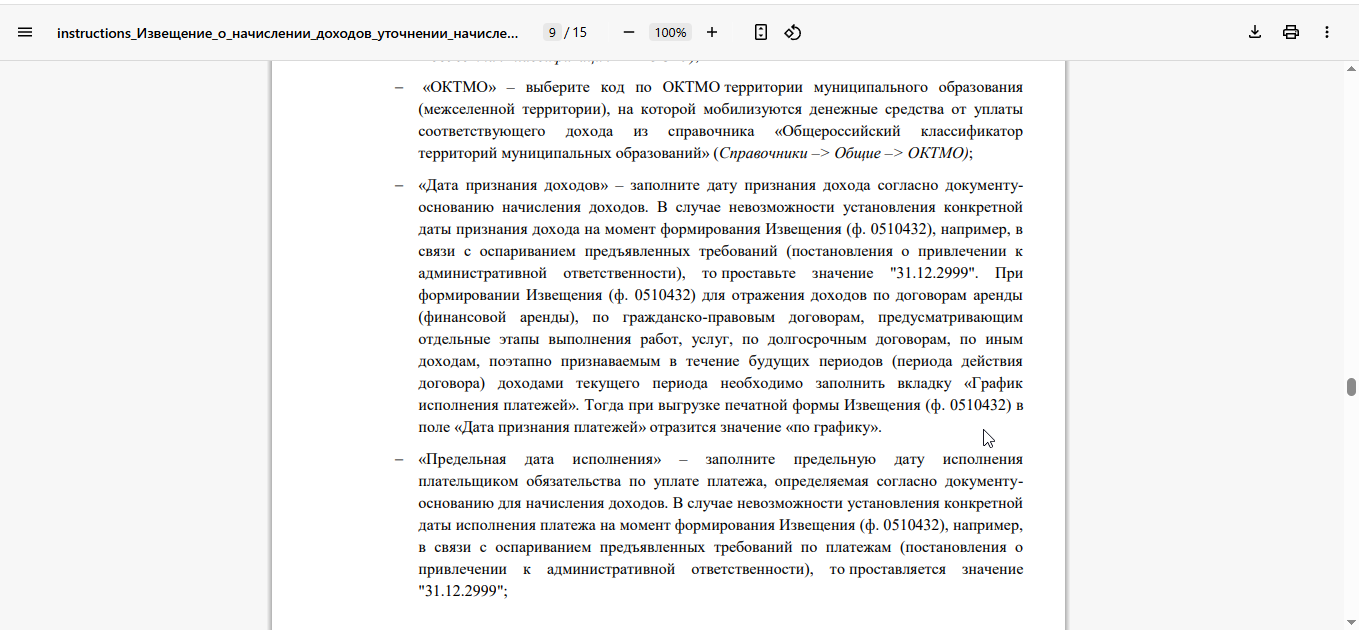The image size is (1359, 630).
Task: Open the sidebar menu hamburger icon
Action: [25, 32]
